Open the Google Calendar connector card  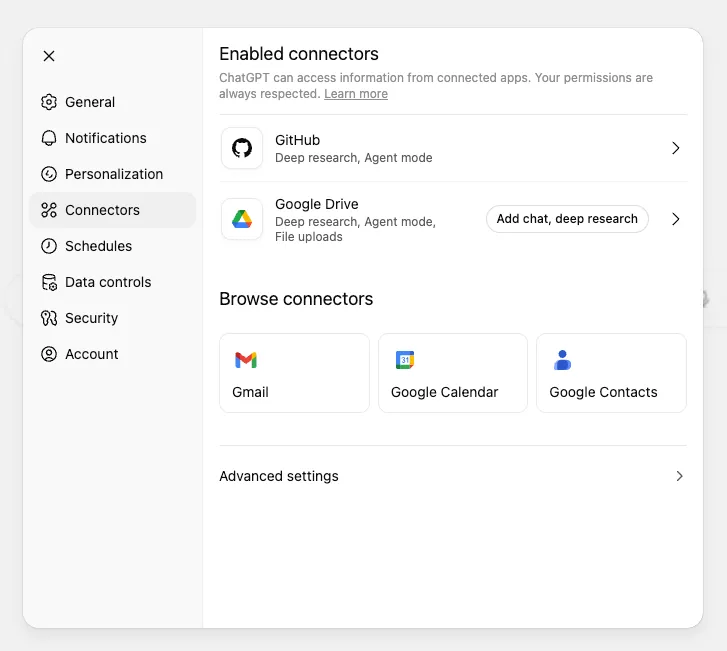click(x=453, y=373)
